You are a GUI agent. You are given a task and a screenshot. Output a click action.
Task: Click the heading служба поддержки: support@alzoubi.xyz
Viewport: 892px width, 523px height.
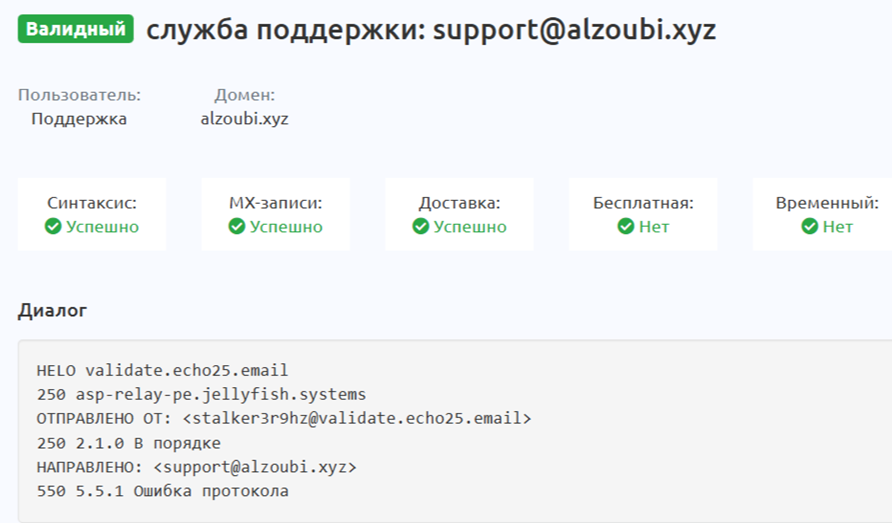click(x=431, y=30)
